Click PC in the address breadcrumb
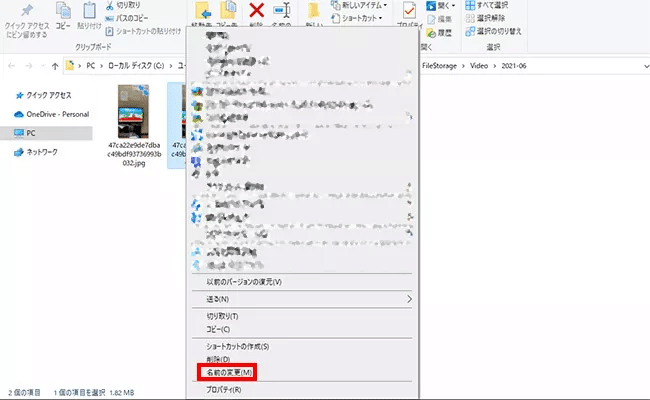Viewport: 650px width, 400px height. 90,66
